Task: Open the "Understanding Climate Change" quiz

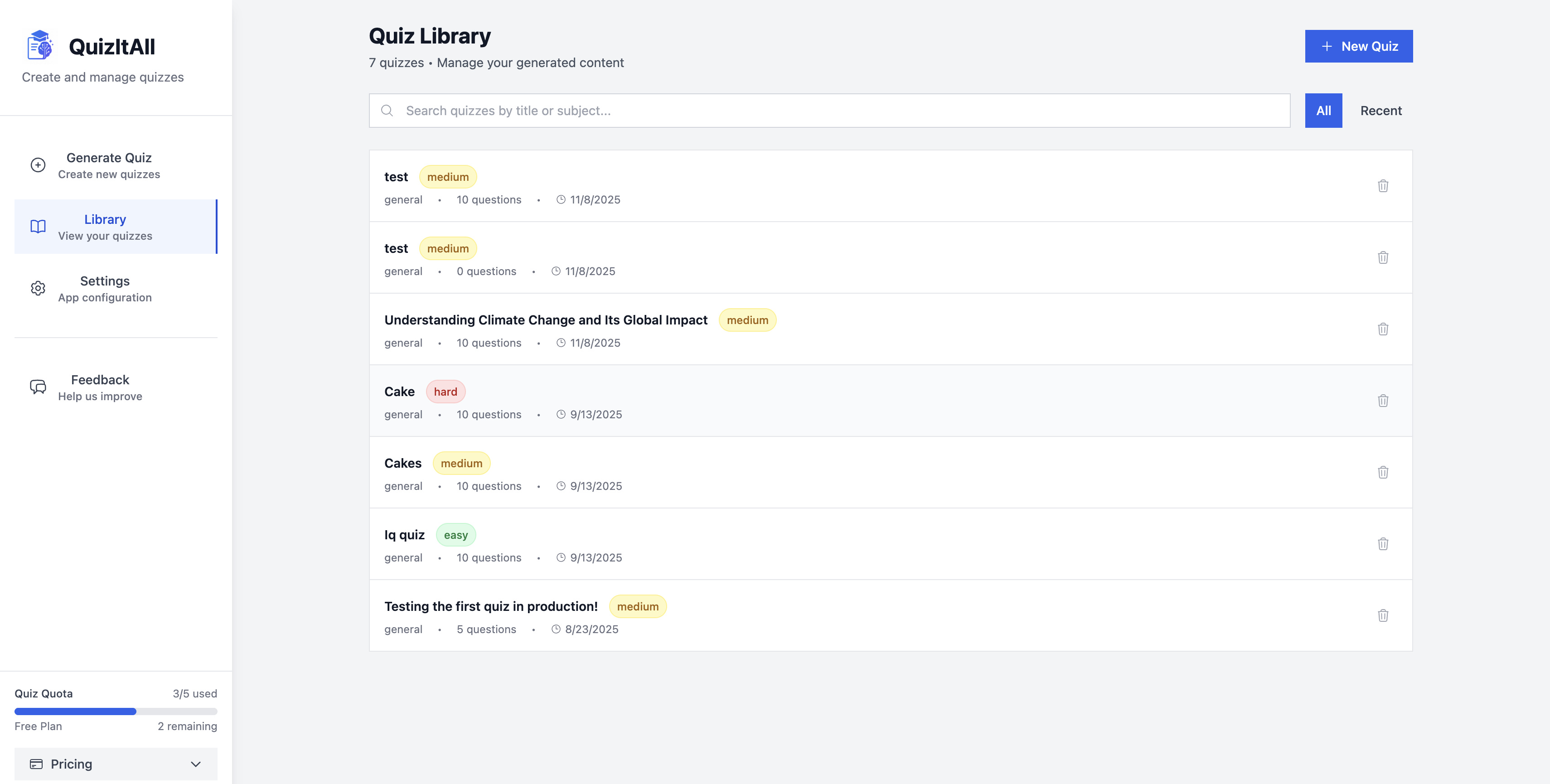Action: point(546,319)
